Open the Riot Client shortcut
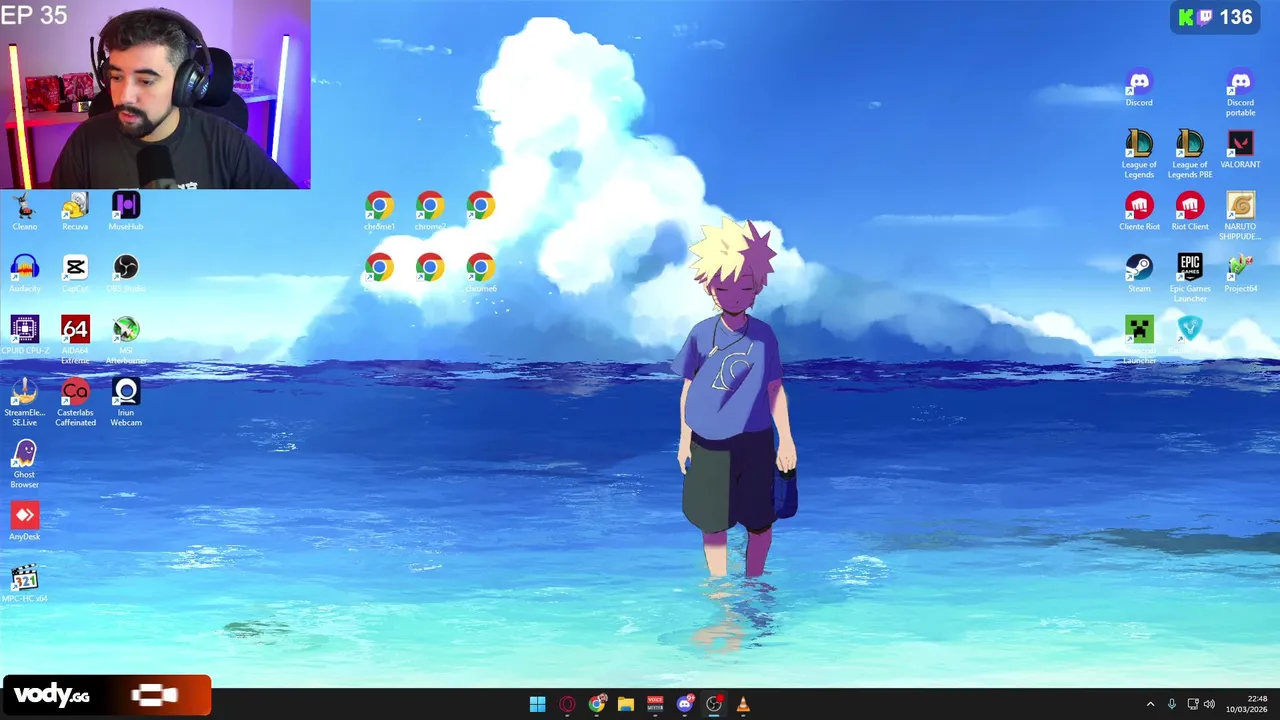The height and width of the screenshot is (720, 1280). pos(1190,211)
